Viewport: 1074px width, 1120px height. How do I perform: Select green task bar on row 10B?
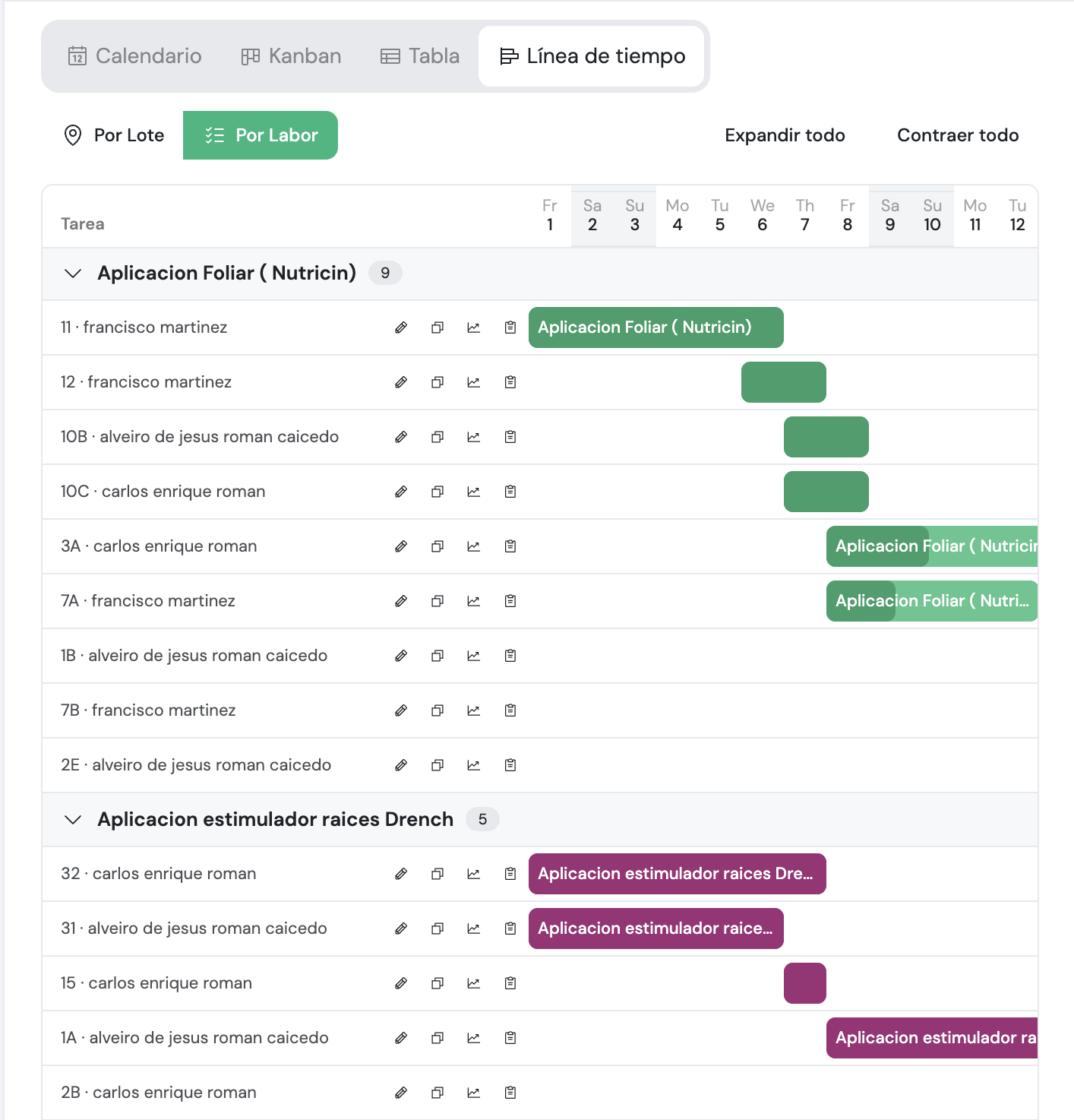826,437
